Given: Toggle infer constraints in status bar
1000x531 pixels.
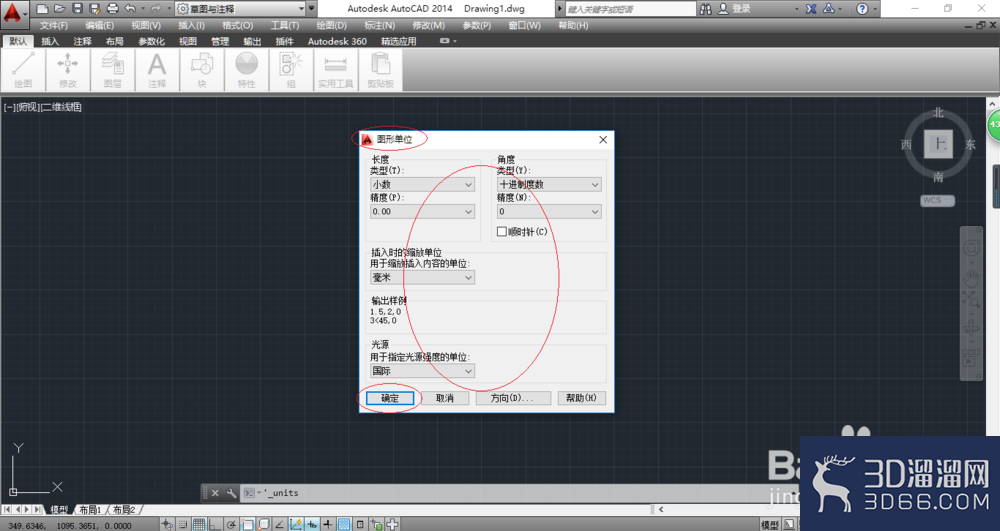Looking at the screenshot, I should click(167, 525).
